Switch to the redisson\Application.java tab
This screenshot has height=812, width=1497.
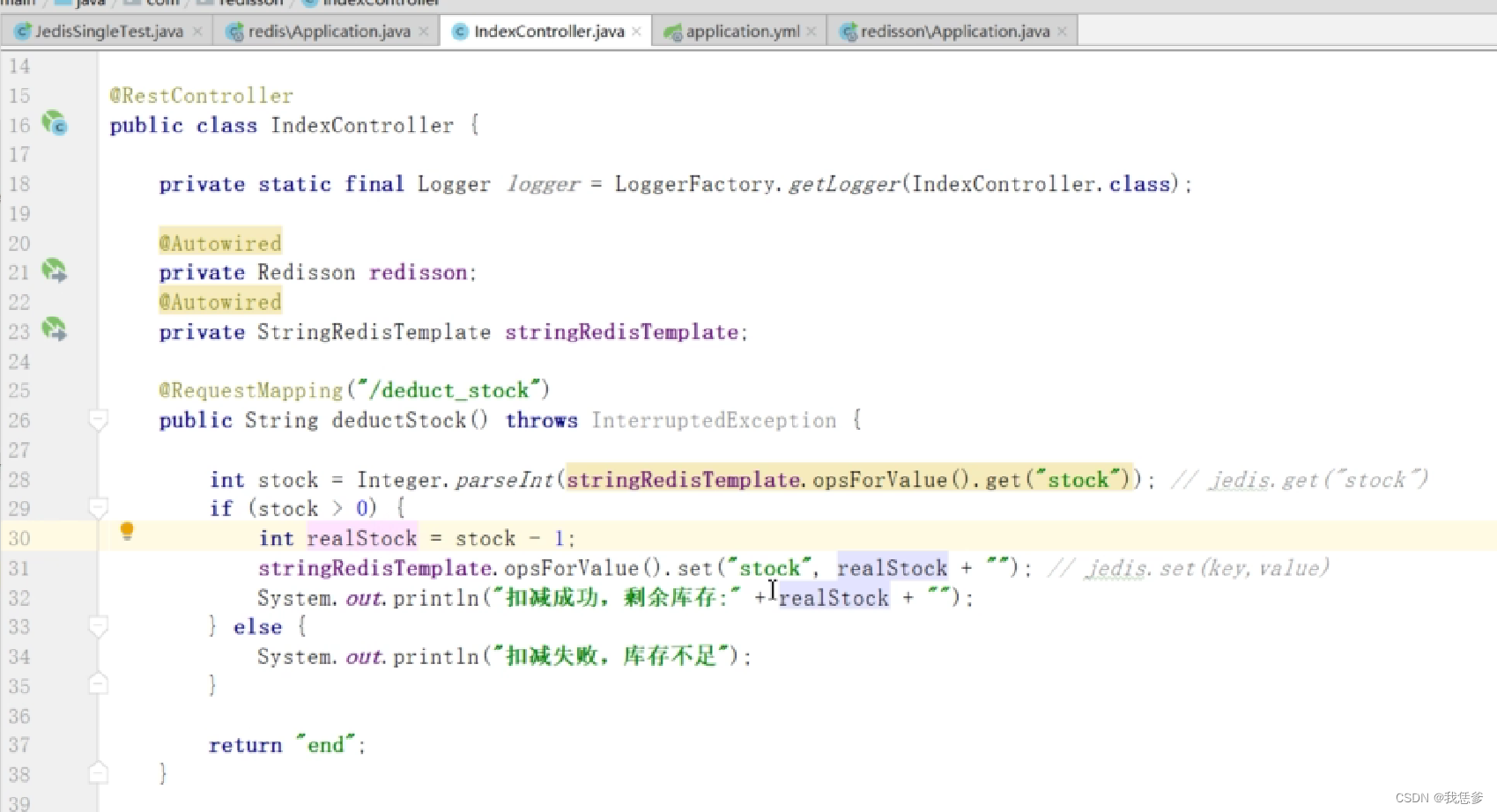click(955, 32)
